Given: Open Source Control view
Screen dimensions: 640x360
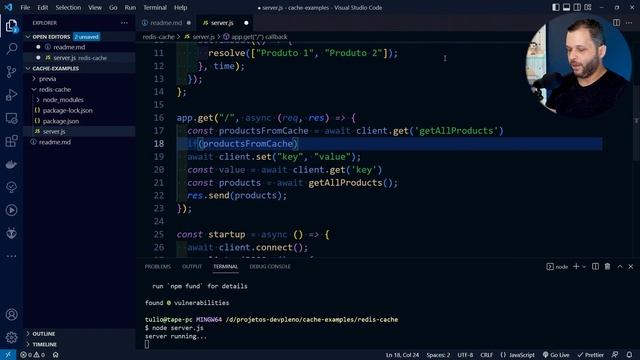Looking at the screenshot, I should coord(11,72).
